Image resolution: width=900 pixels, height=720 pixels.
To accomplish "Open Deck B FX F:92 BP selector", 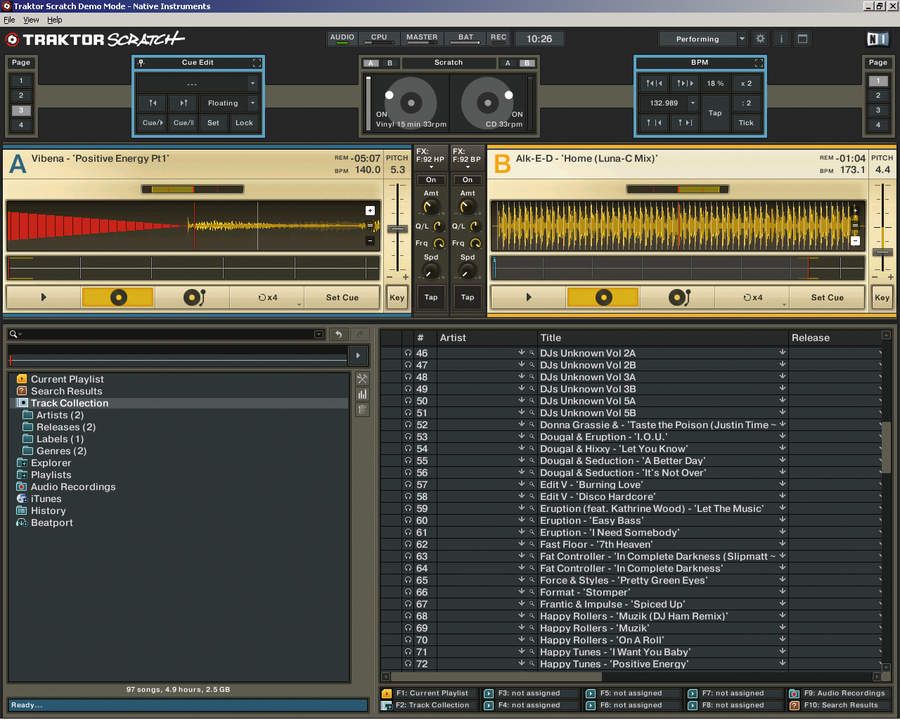I will (467, 157).
